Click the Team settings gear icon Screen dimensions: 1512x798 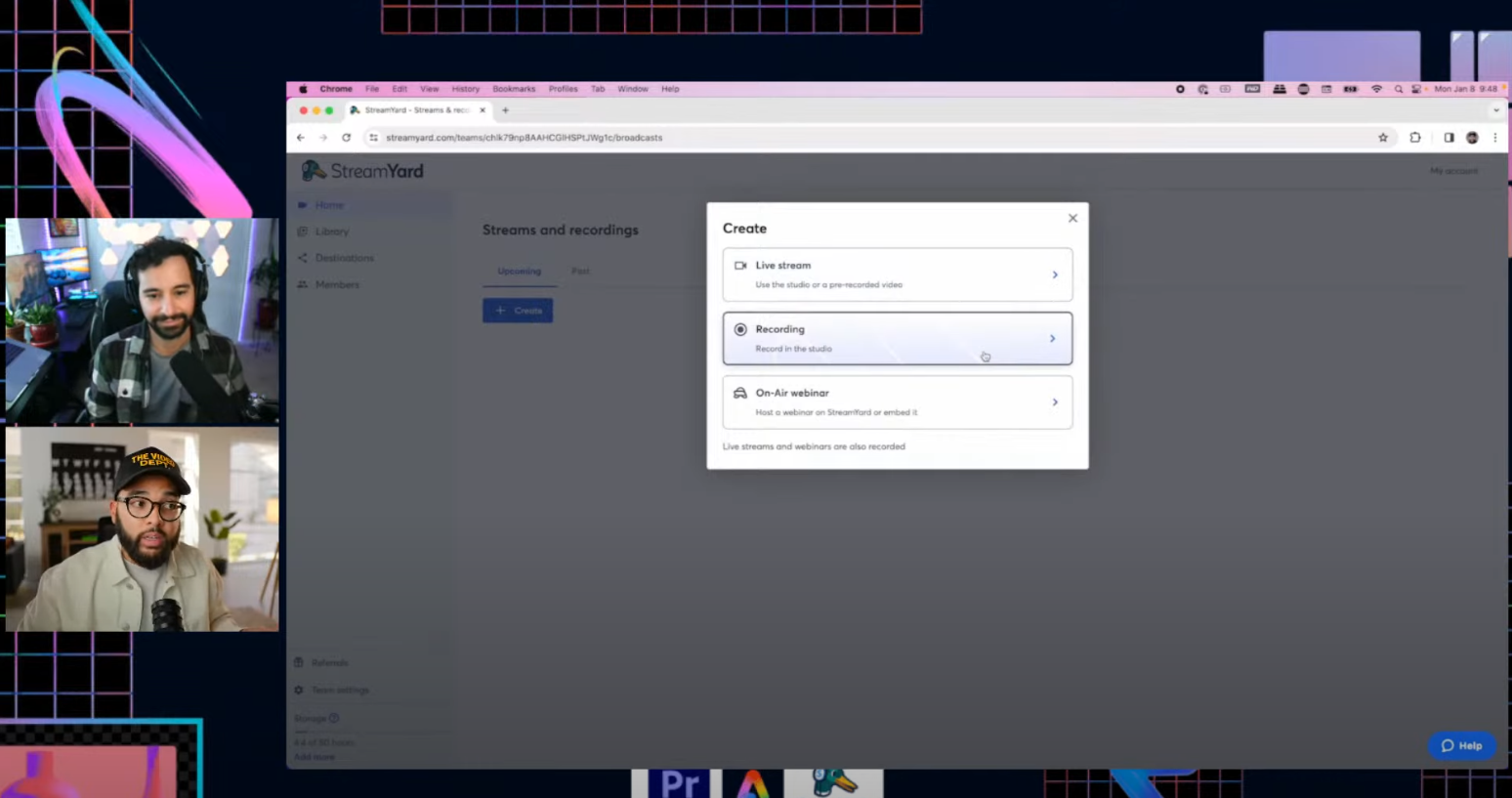tap(299, 691)
